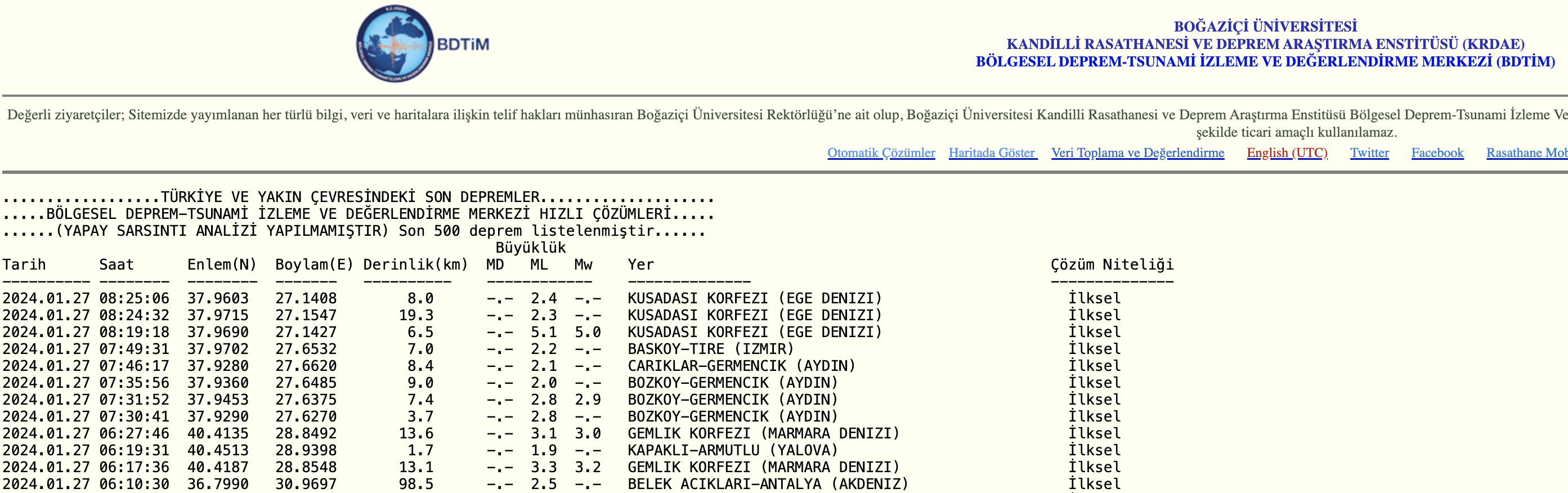The width and height of the screenshot is (1568, 493).
Task: Go to Veri Toplama ve Değerlendirme
Action: point(1137,153)
